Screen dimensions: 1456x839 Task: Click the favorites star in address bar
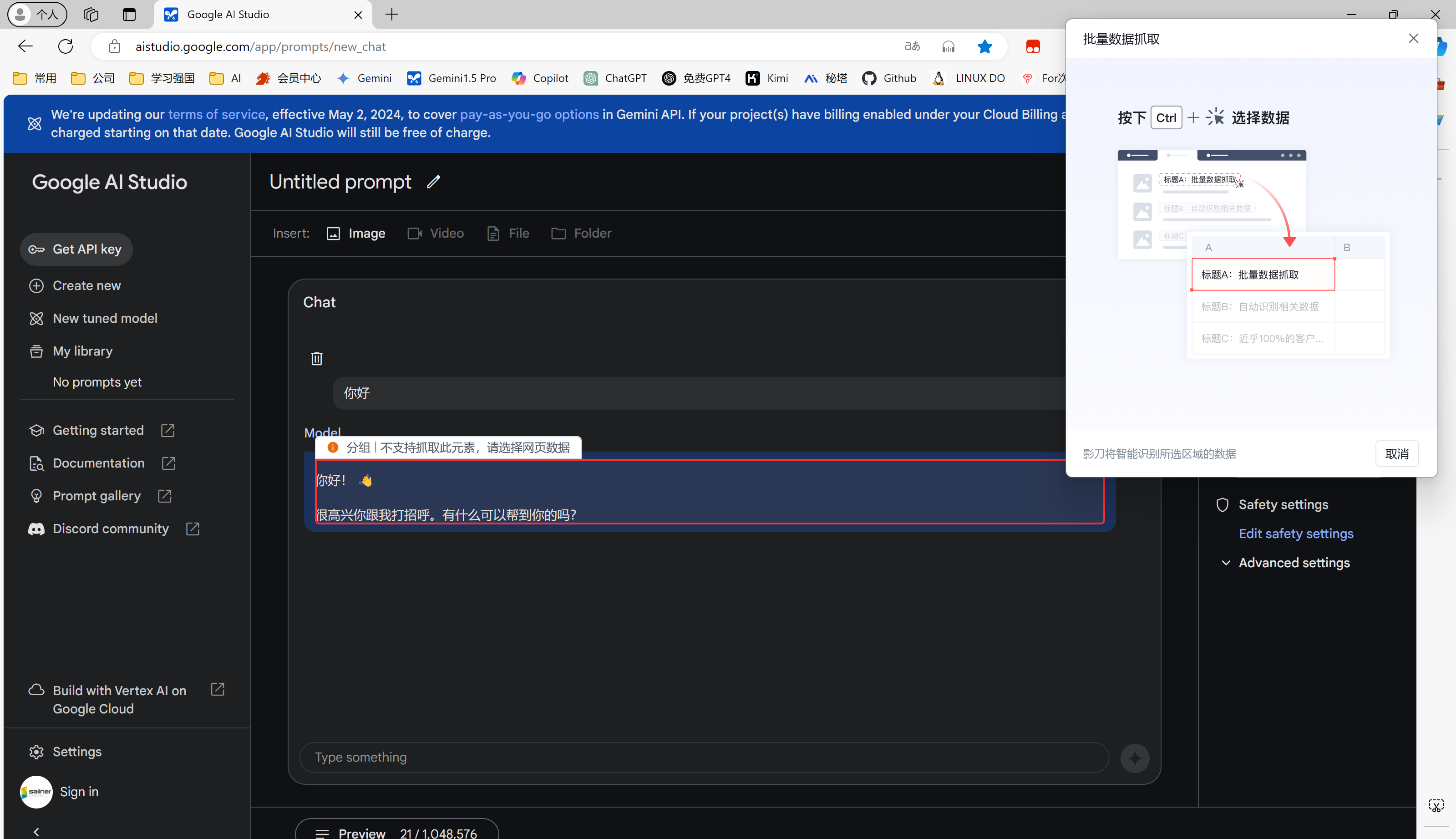(984, 47)
